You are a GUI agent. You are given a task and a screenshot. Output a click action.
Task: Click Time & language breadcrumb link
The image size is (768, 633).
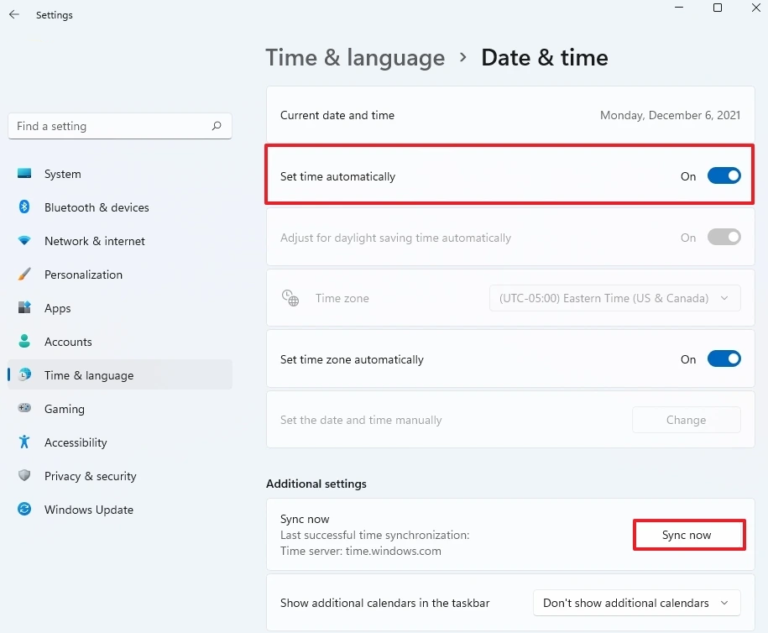click(x=355, y=58)
